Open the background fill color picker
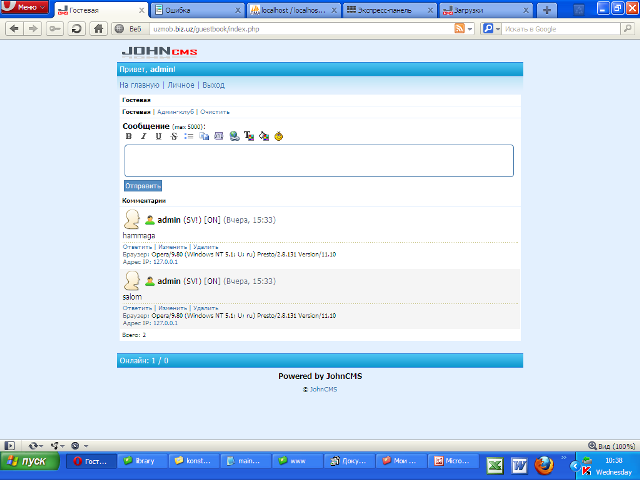This screenshot has height=480, width=640. 264,136
